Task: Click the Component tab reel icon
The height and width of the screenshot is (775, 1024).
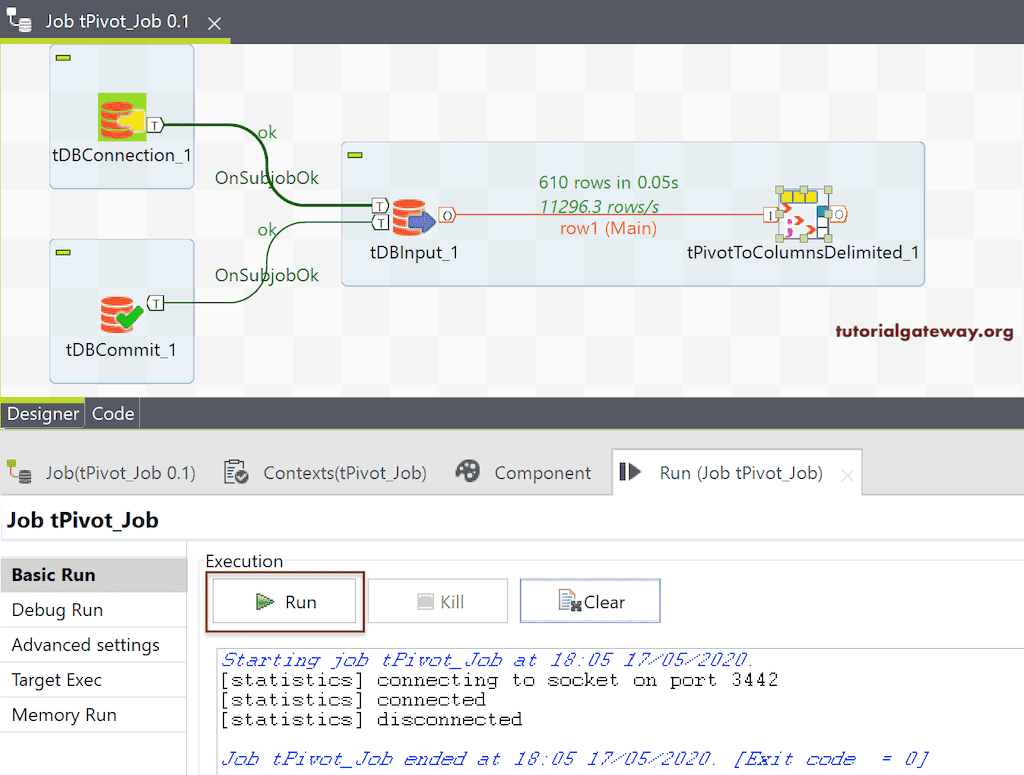Action: (x=466, y=472)
